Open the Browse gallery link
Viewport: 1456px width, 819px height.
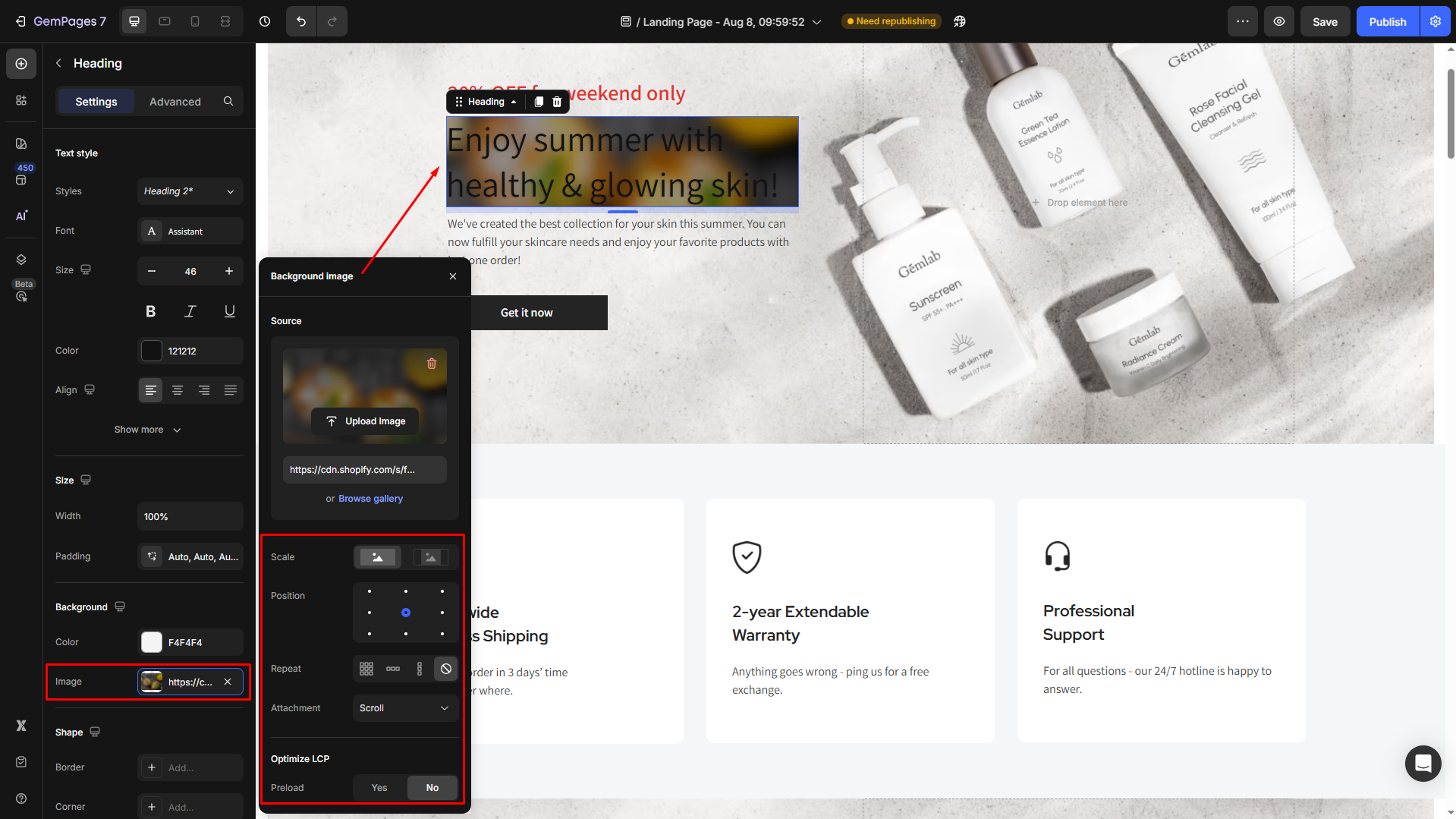point(370,499)
